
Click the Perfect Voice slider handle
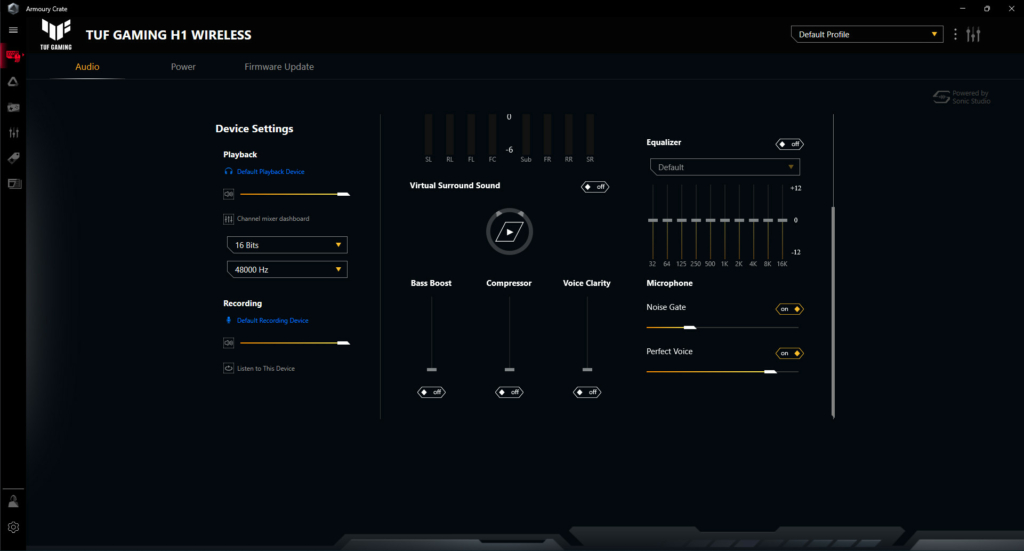pos(770,372)
